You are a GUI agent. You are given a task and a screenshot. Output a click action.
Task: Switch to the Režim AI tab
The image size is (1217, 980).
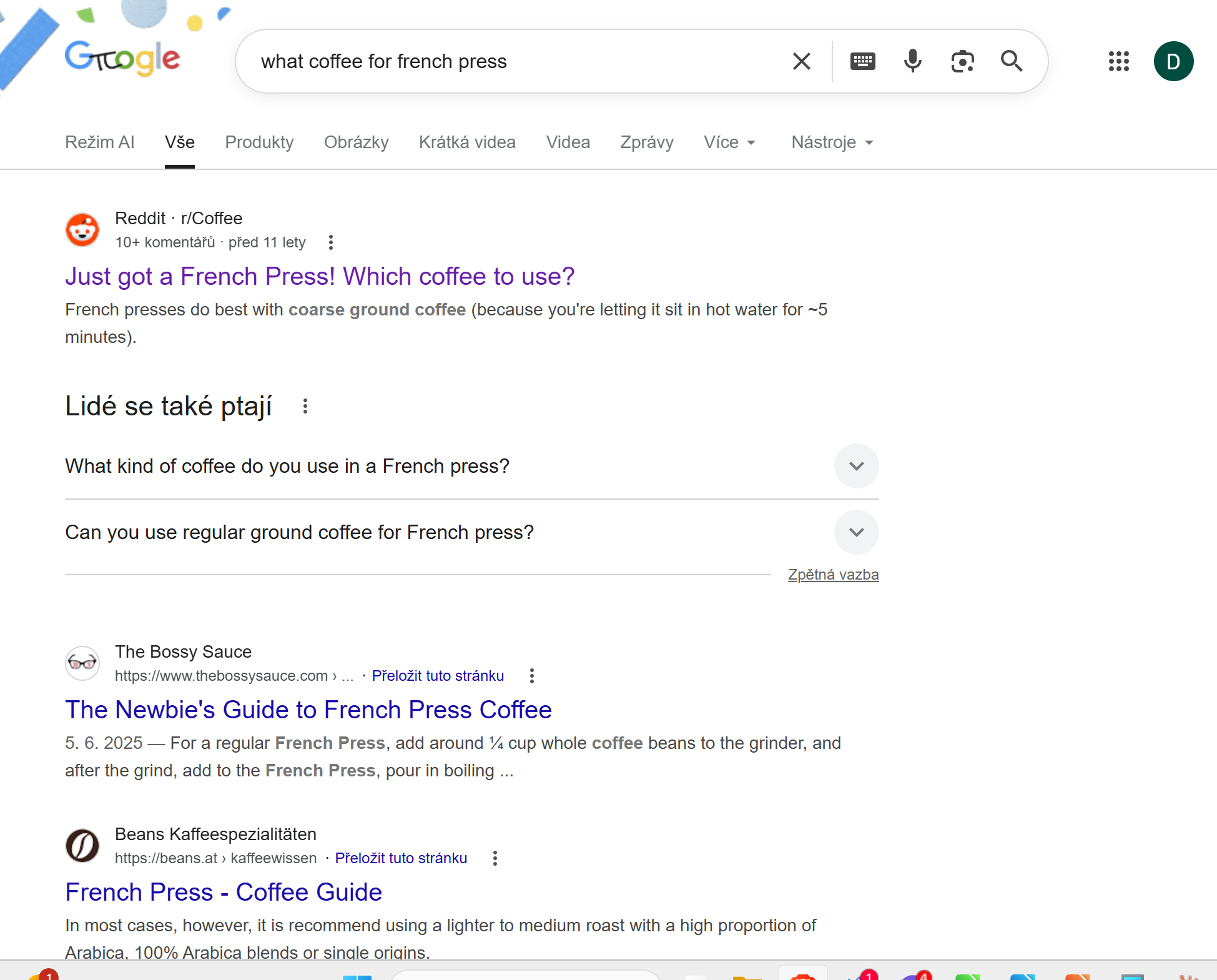coord(100,142)
